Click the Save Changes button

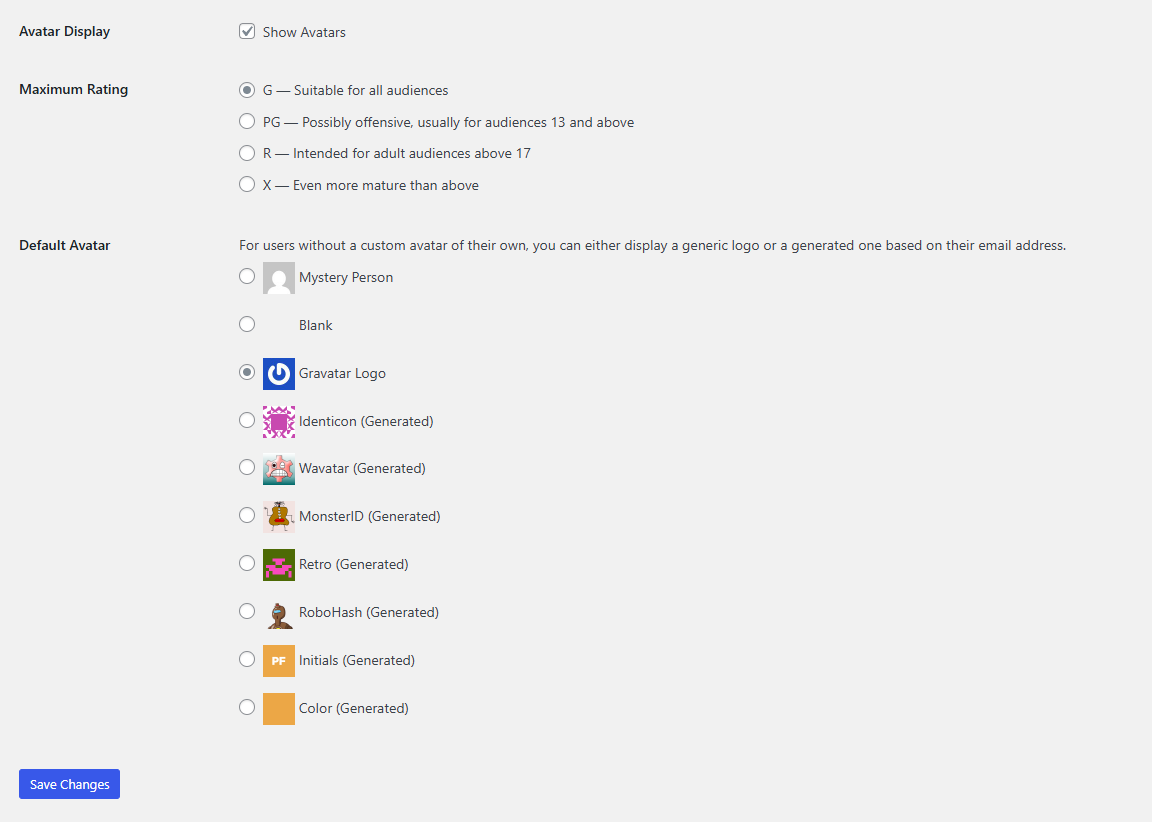point(69,785)
